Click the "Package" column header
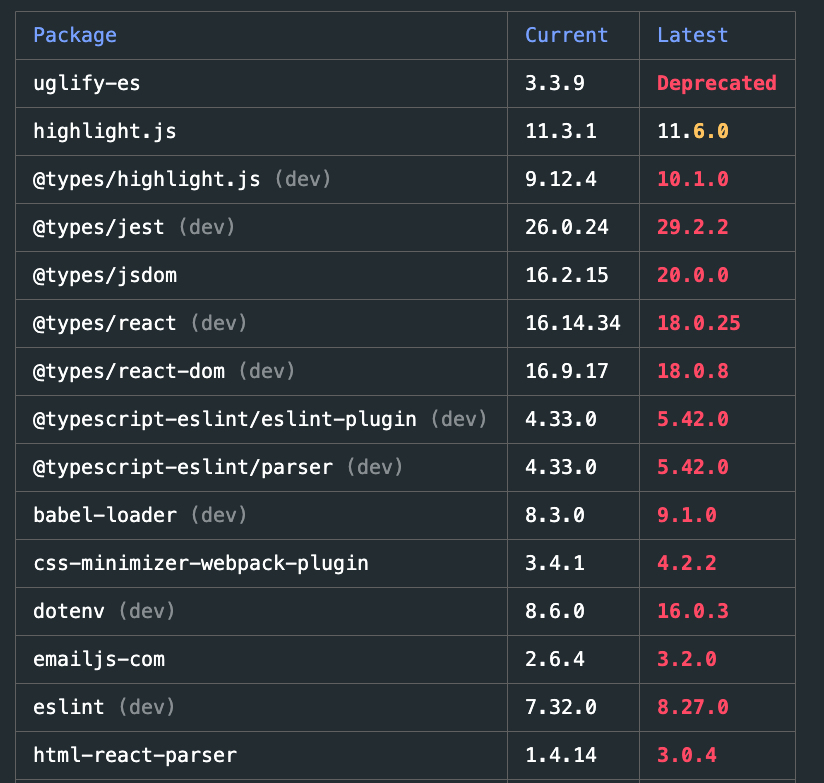Viewport: 824px width, 783px height. pyautogui.click(x=75, y=35)
